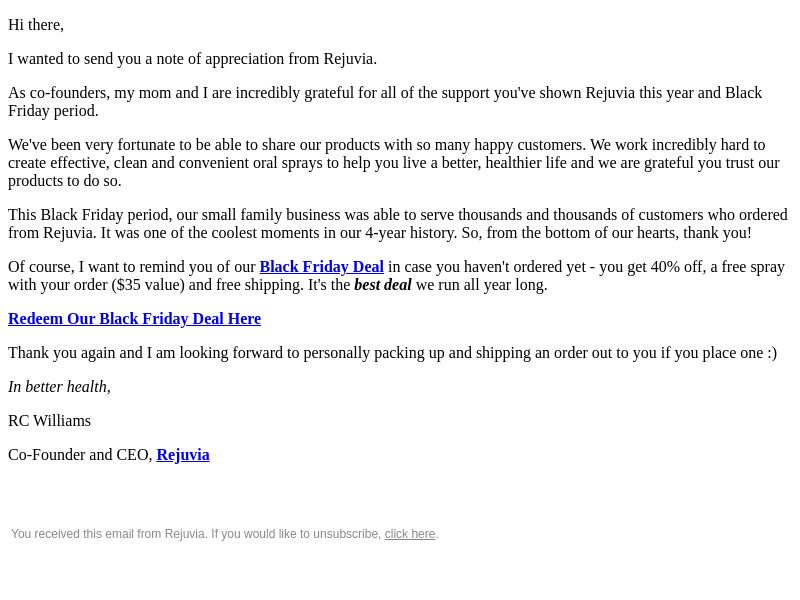Image resolution: width=800 pixels, height=600 pixels.
Task: Click the In better health sign-off
Action: click(59, 387)
